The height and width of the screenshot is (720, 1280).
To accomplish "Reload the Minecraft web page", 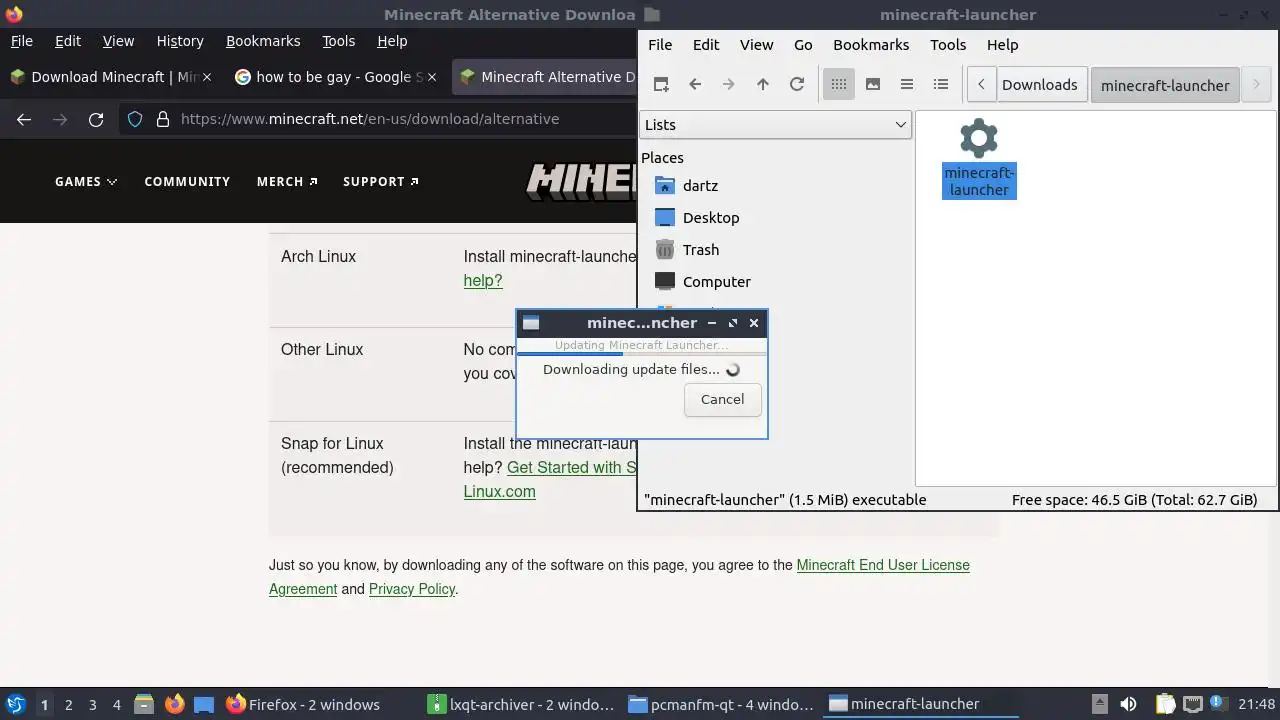I will 96,119.
